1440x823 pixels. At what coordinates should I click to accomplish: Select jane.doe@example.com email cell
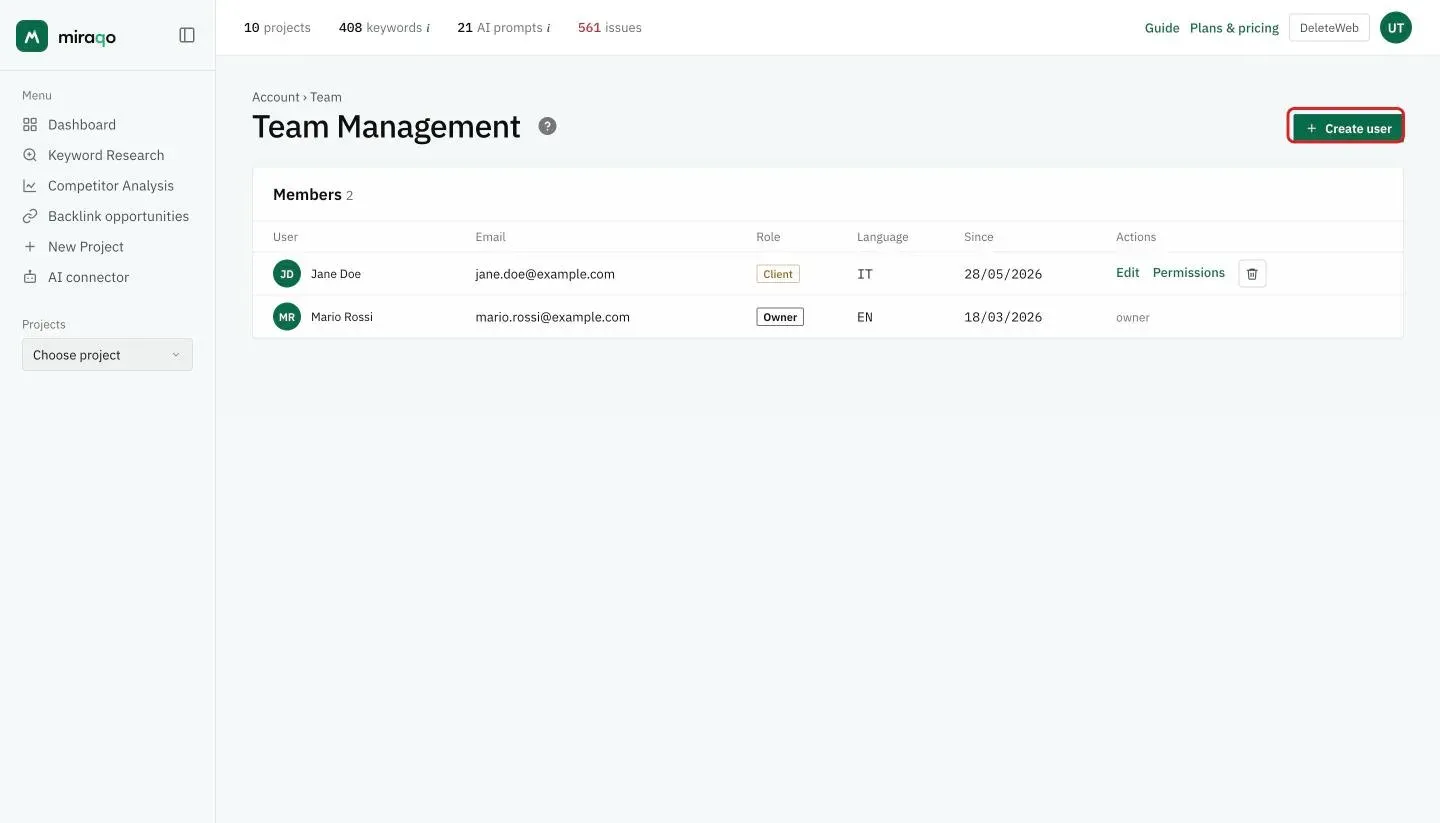pos(545,274)
